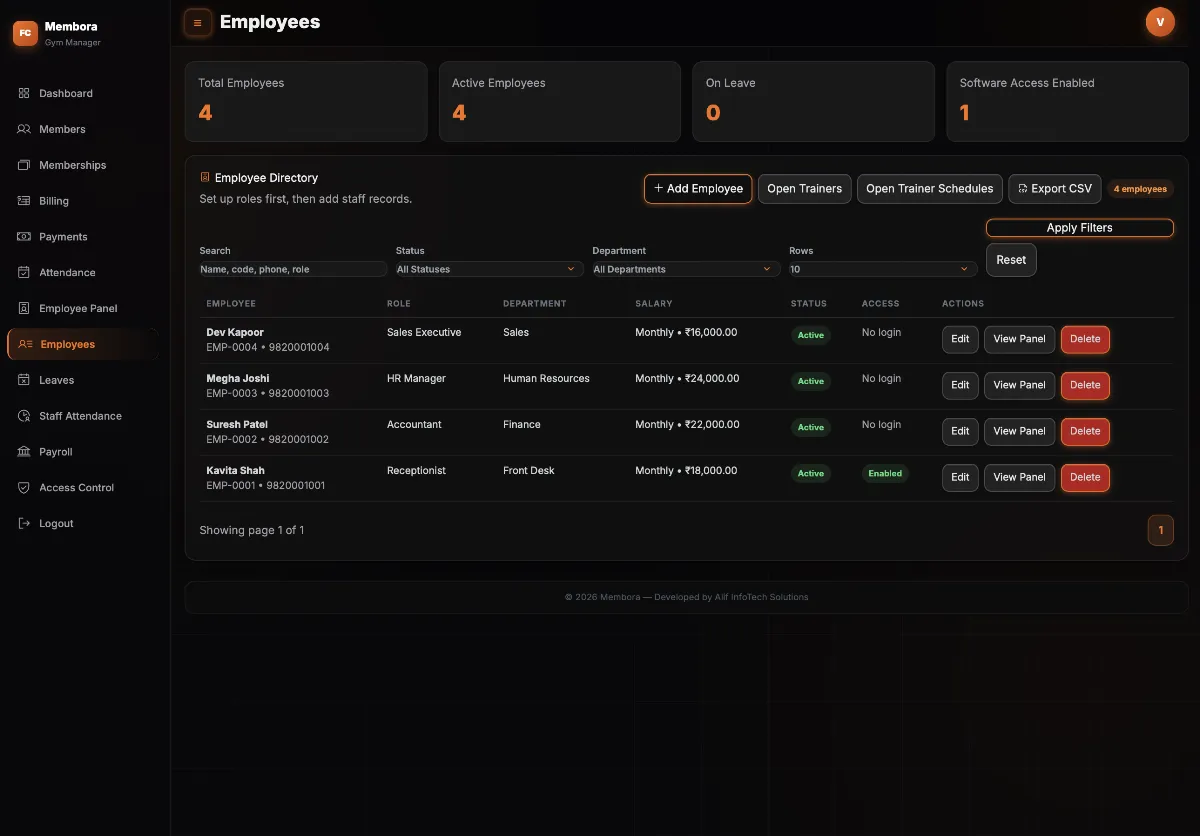Click Open Trainer Schedules button
Image resolution: width=1200 pixels, height=836 pixels.
pos(930,188)
